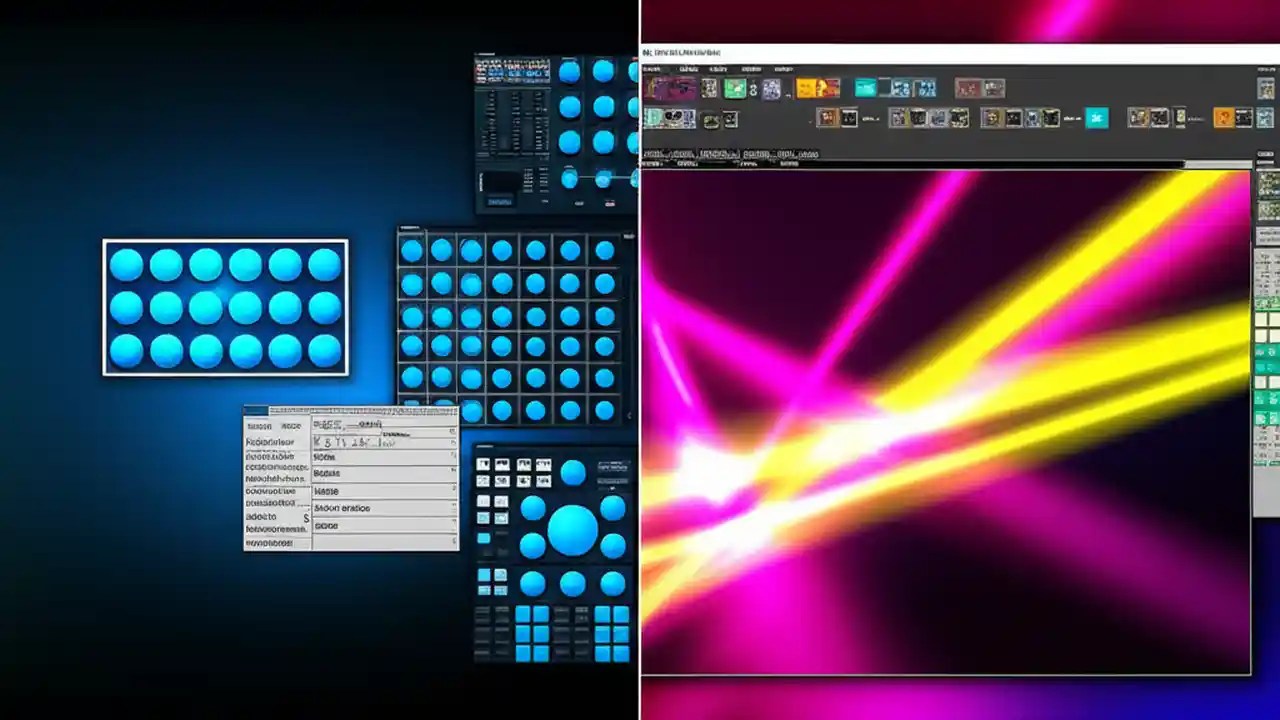This screenshot has width=1280, height=720.
Task: Switch to the leftmost tab above the toolbar strip
Action: (x=652, y=69)
